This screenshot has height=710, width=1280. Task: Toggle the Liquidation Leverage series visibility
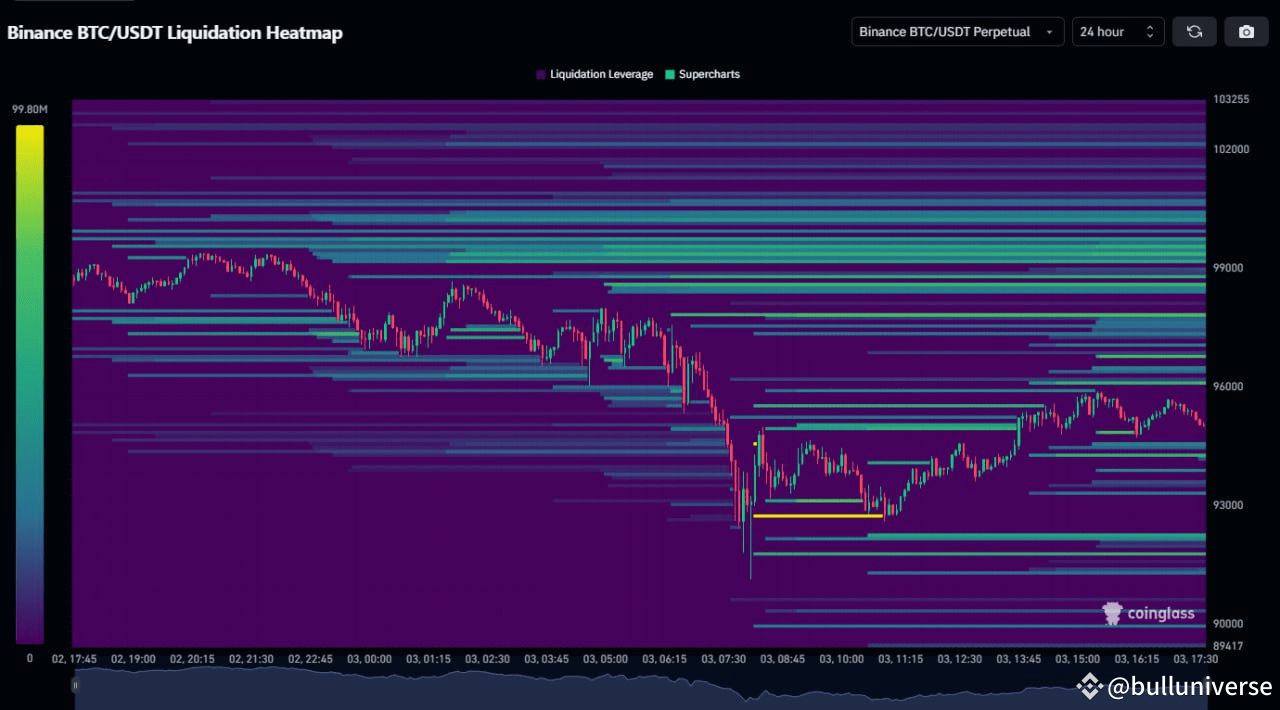click(x=594, y=74)
